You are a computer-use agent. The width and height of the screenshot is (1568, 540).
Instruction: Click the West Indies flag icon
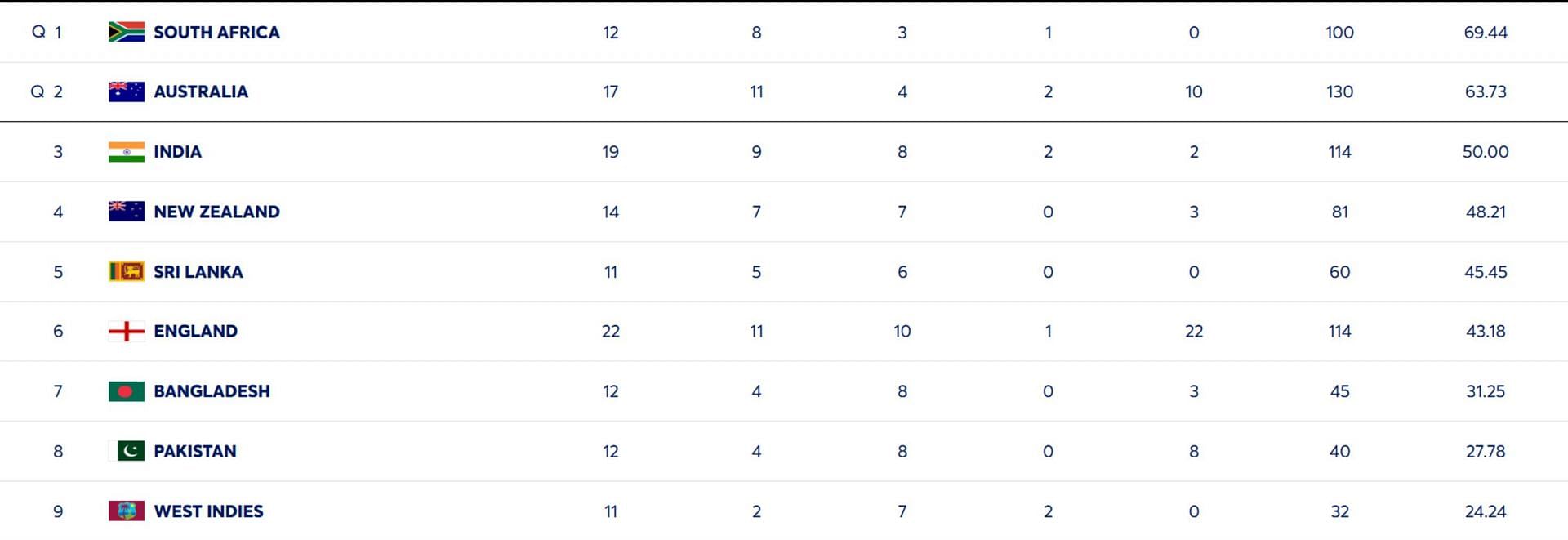(127, 511)
